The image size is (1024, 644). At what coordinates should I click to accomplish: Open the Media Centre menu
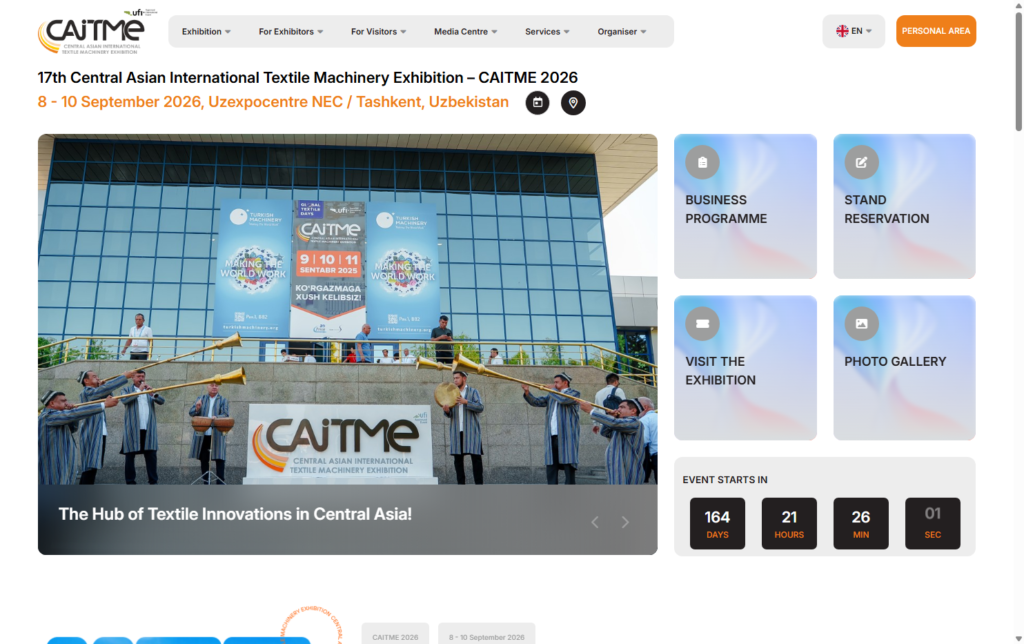tap(465, 31)
